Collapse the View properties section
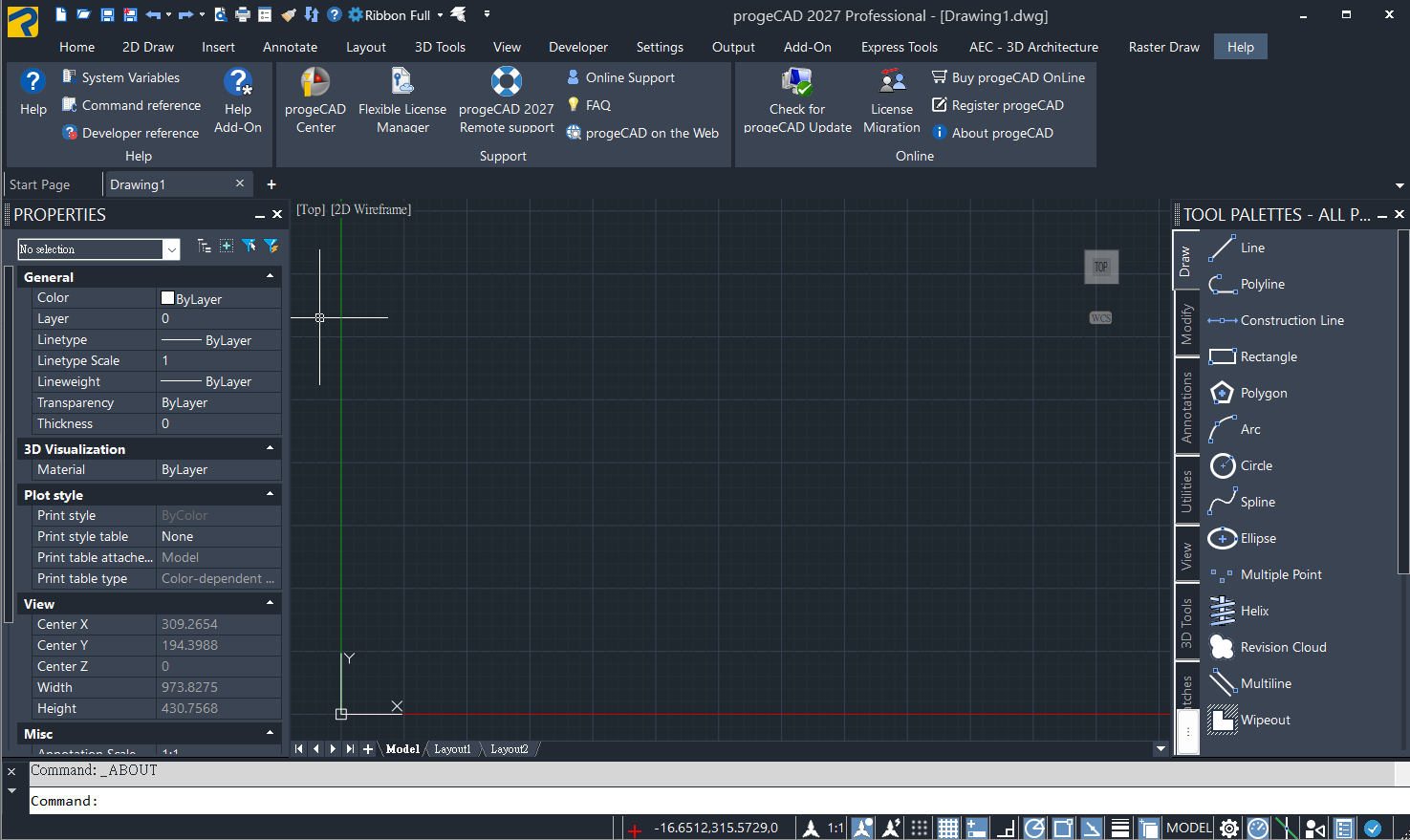 tap(270, 603)
